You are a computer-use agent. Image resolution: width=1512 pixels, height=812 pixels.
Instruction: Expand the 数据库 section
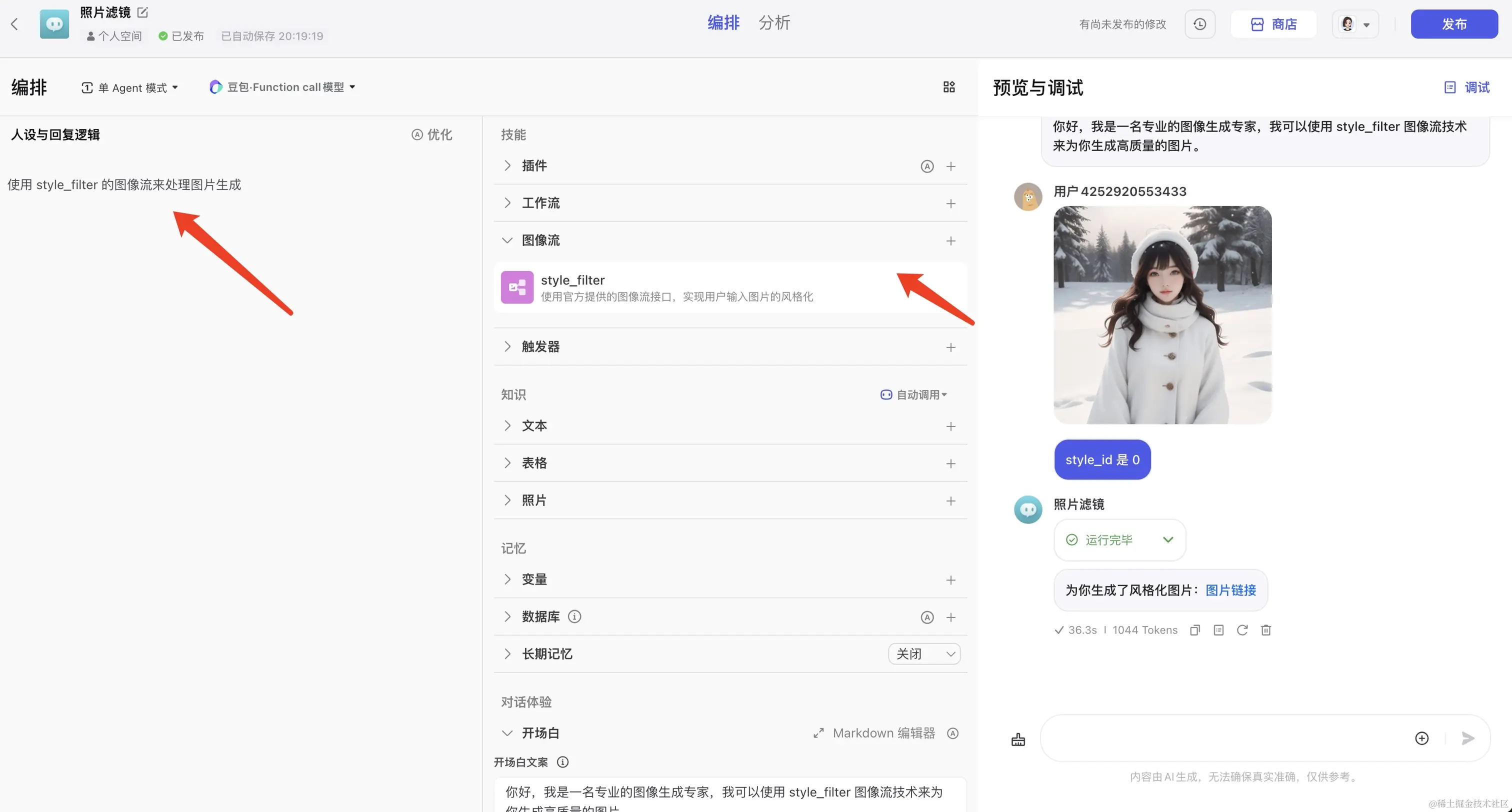507,616
